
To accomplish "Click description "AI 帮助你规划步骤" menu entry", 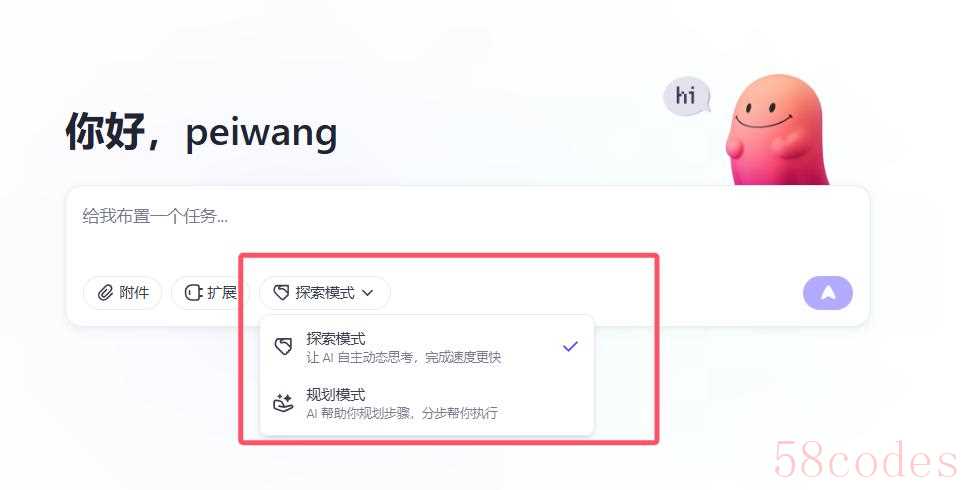I will 401,413.
